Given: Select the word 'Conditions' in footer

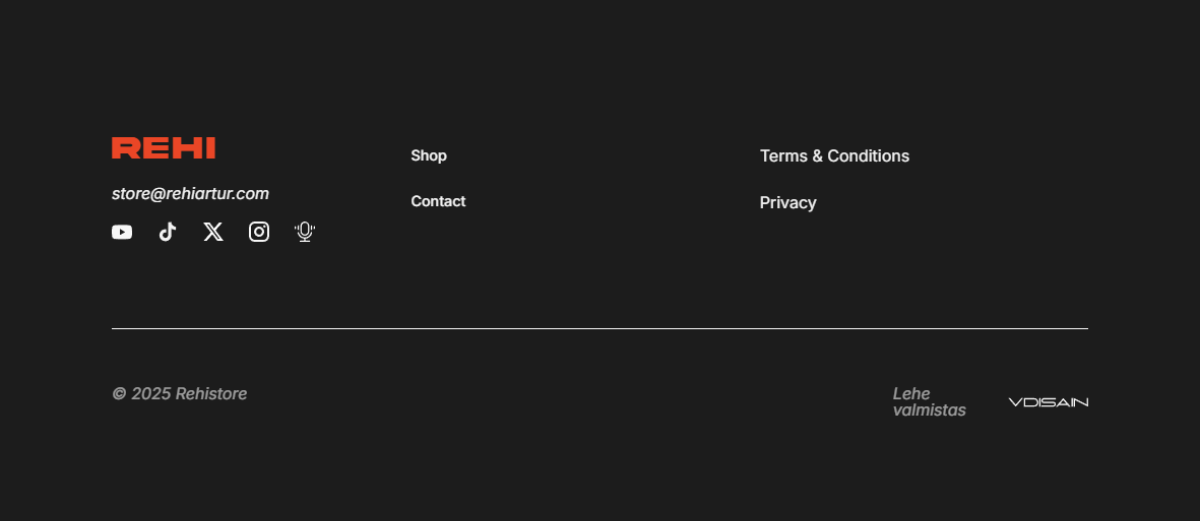Looking at the screenshot, I should tap(869, 156).
